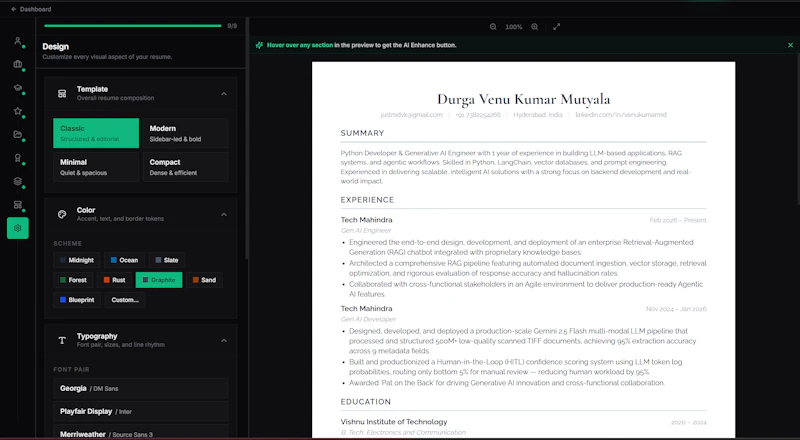The image size is (800, 440).
Task: Click the linkedin.com/in/venukumarmd text
Action: pos(620,115)
